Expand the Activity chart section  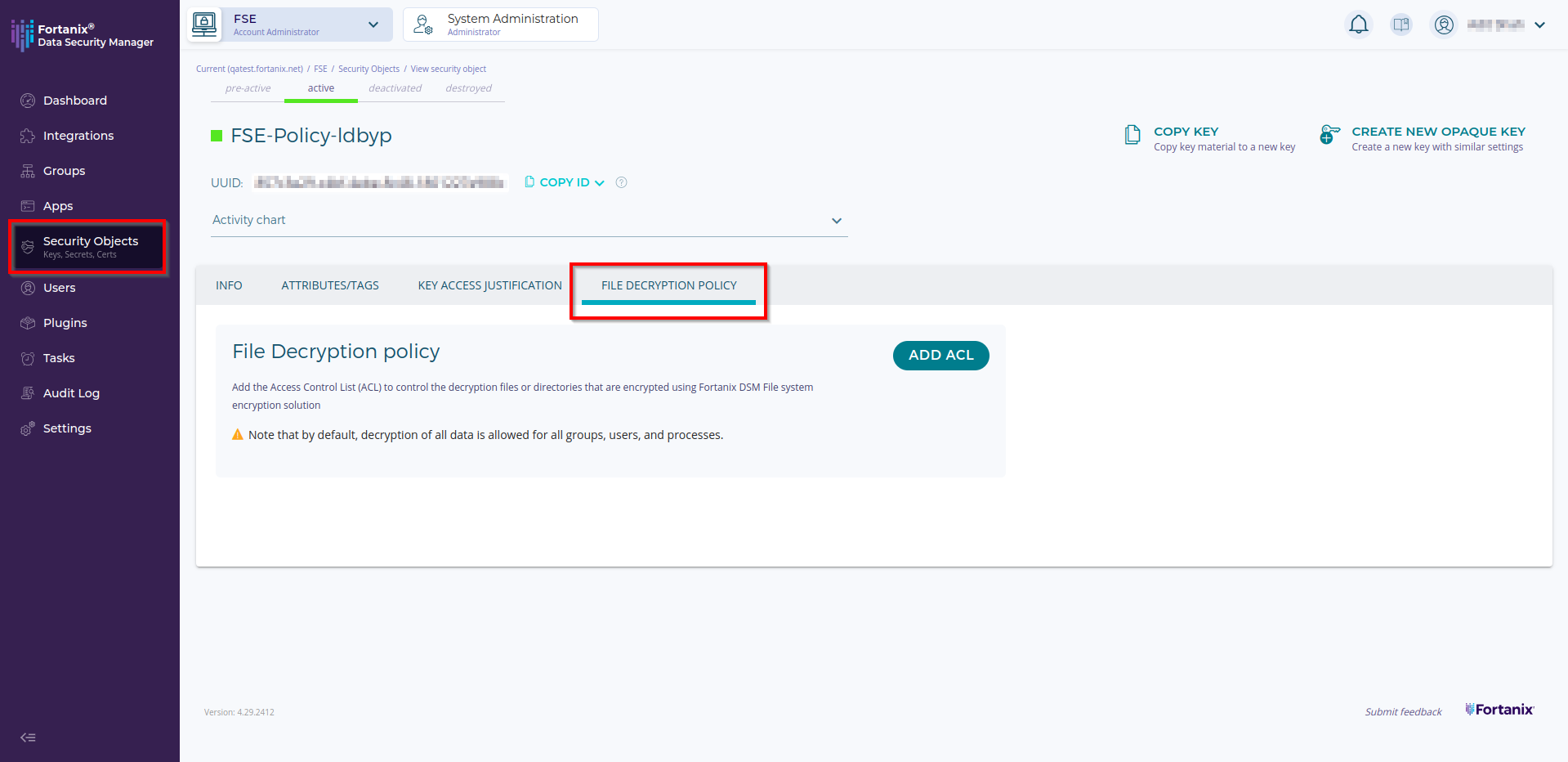click(836, 221)
